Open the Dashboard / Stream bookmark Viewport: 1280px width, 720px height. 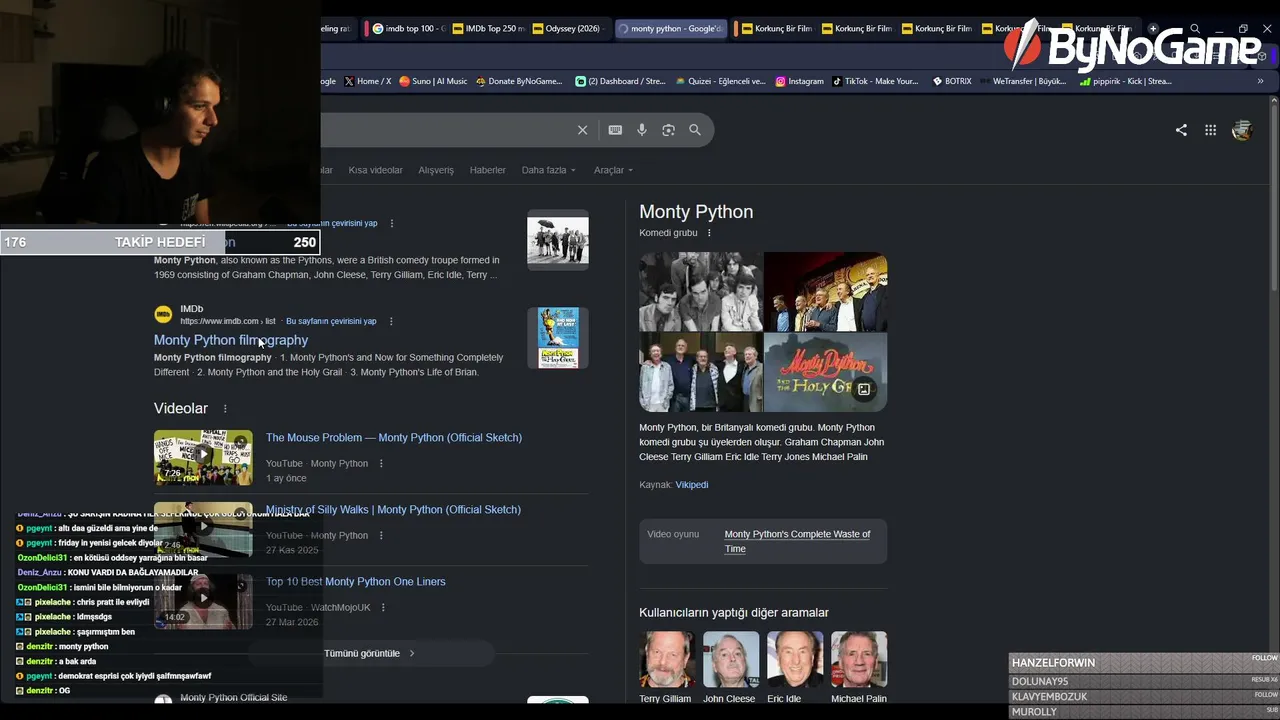620,81
